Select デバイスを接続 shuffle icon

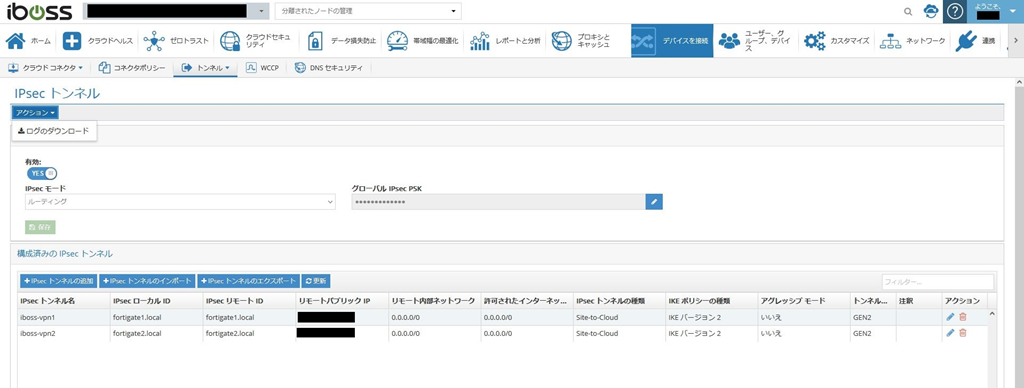pos(643,40)
